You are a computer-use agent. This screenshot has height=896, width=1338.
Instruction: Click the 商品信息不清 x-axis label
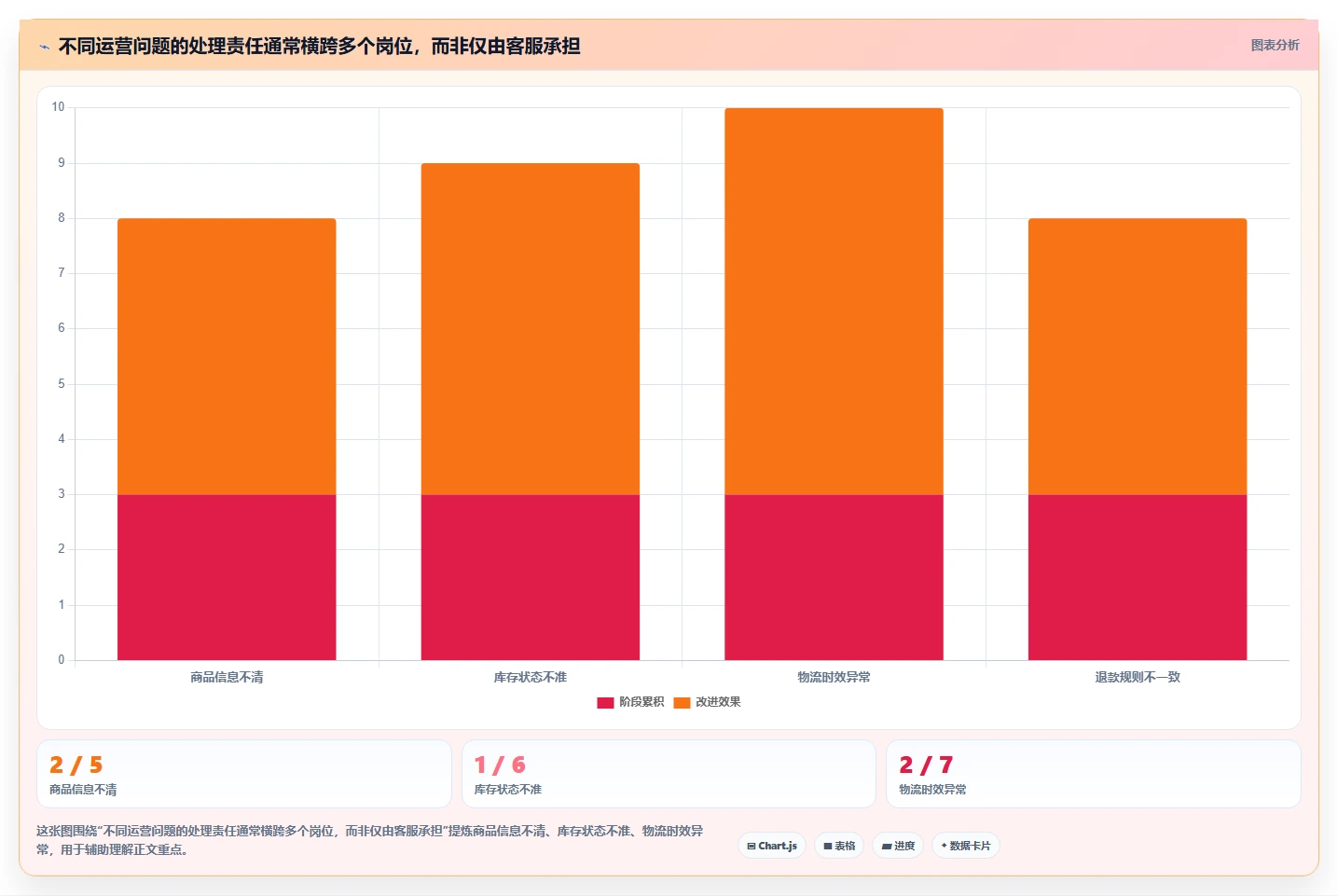[x=227, y=677]
